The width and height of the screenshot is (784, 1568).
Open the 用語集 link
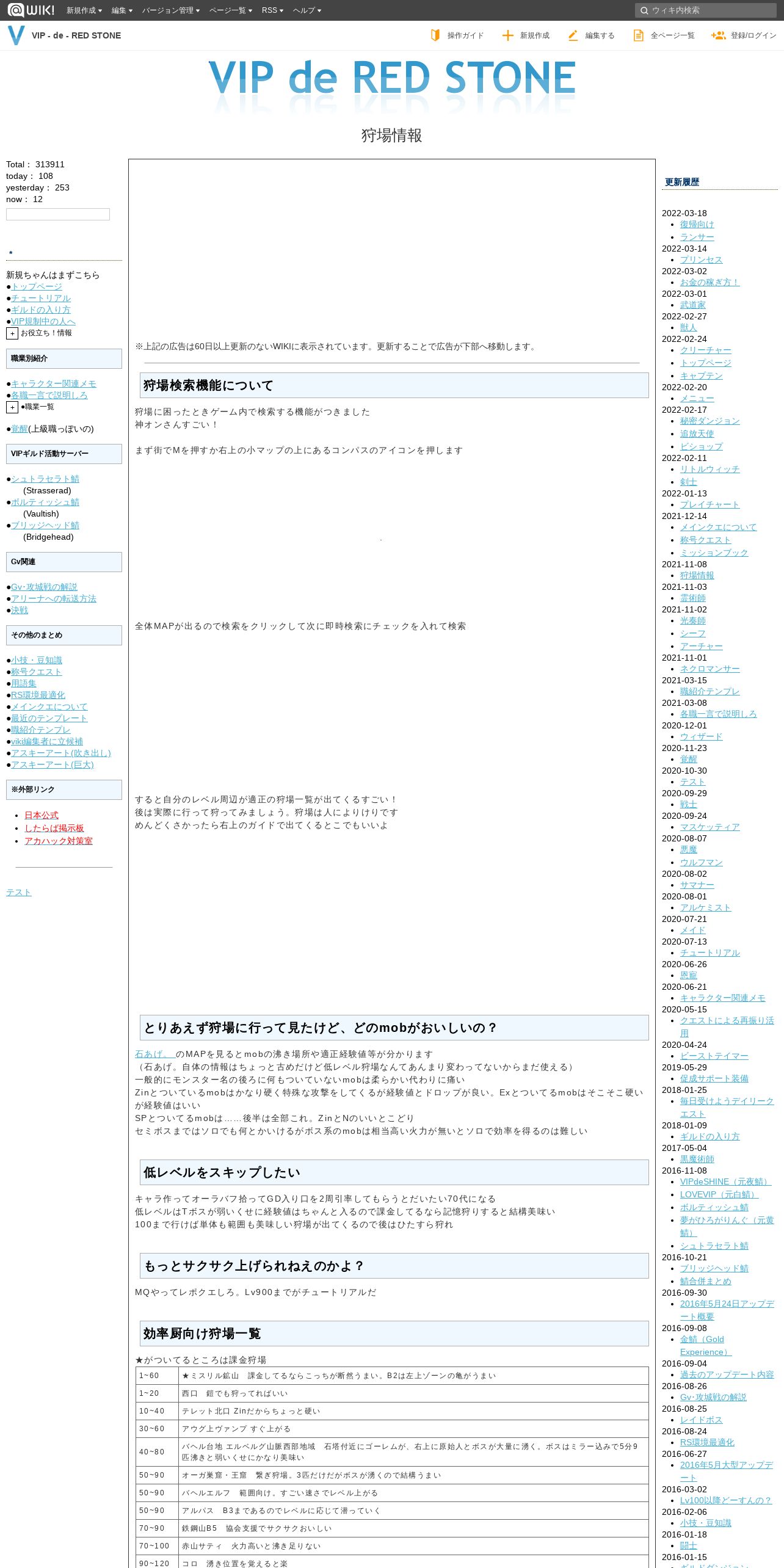pos(24,683)
